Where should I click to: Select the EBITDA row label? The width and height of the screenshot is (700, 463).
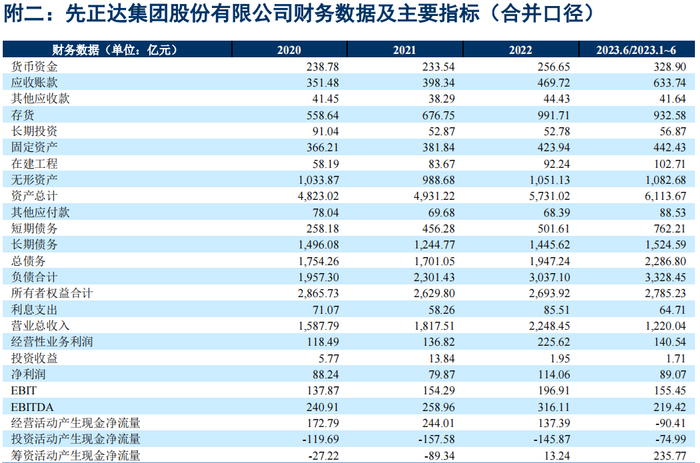point(32,407)
